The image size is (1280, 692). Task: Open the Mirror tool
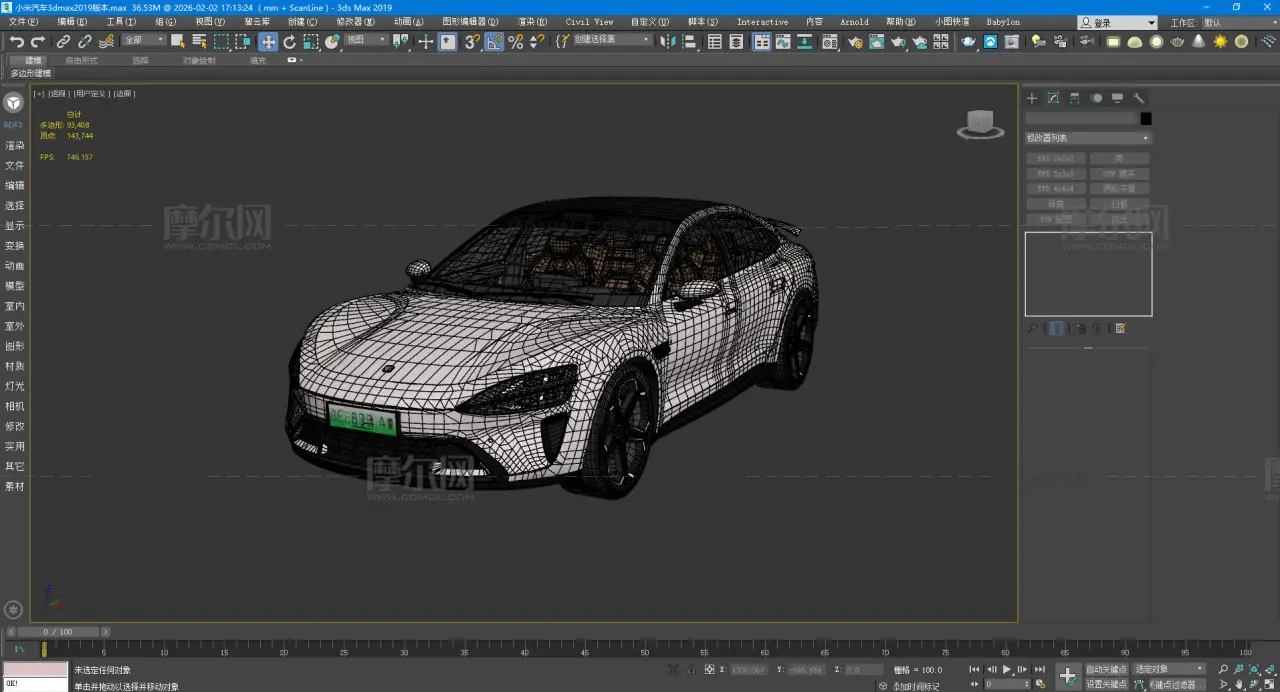point(667,42)
